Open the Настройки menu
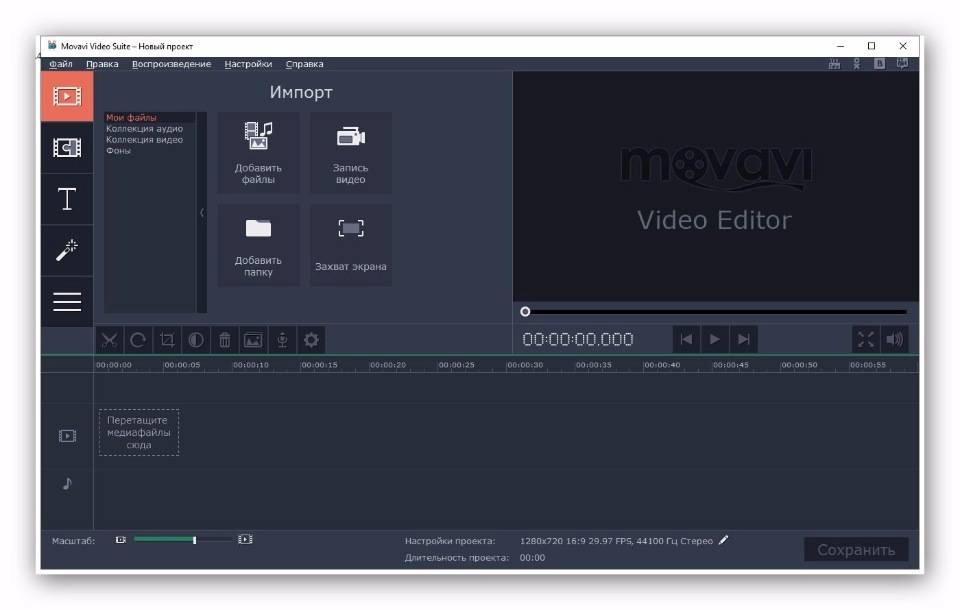Image resolution: width=960 pixels, height=610 pixels. click(x=248, y=64)
